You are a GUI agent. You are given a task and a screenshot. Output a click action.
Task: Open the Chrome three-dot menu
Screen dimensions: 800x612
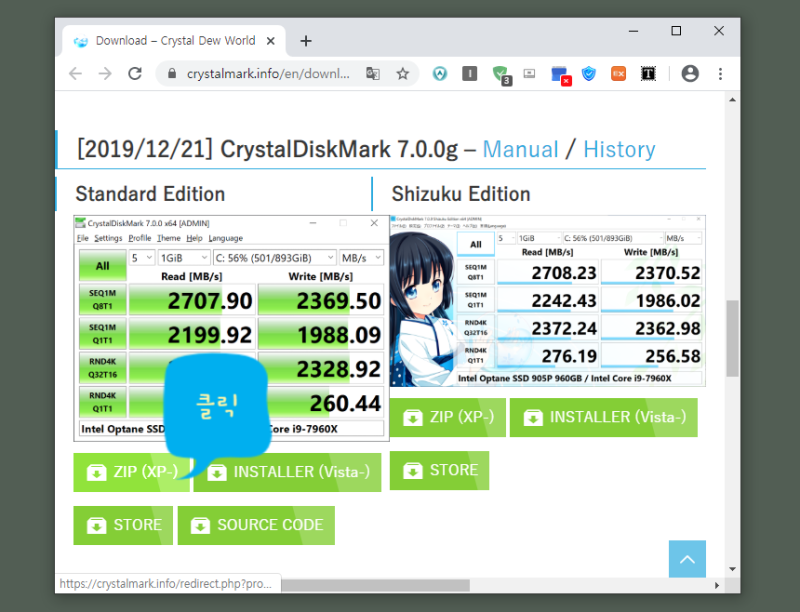coord(720,74)
